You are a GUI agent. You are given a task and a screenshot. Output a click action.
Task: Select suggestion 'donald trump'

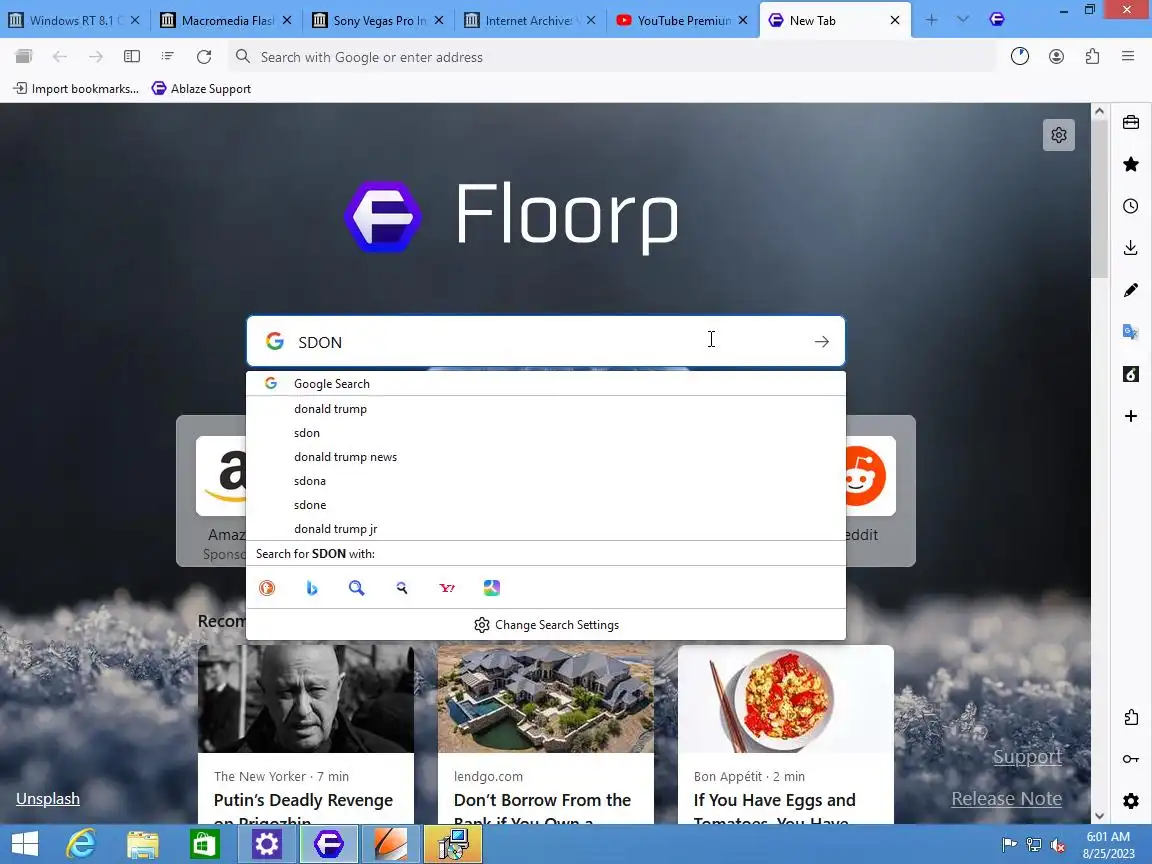coord(546,408)
